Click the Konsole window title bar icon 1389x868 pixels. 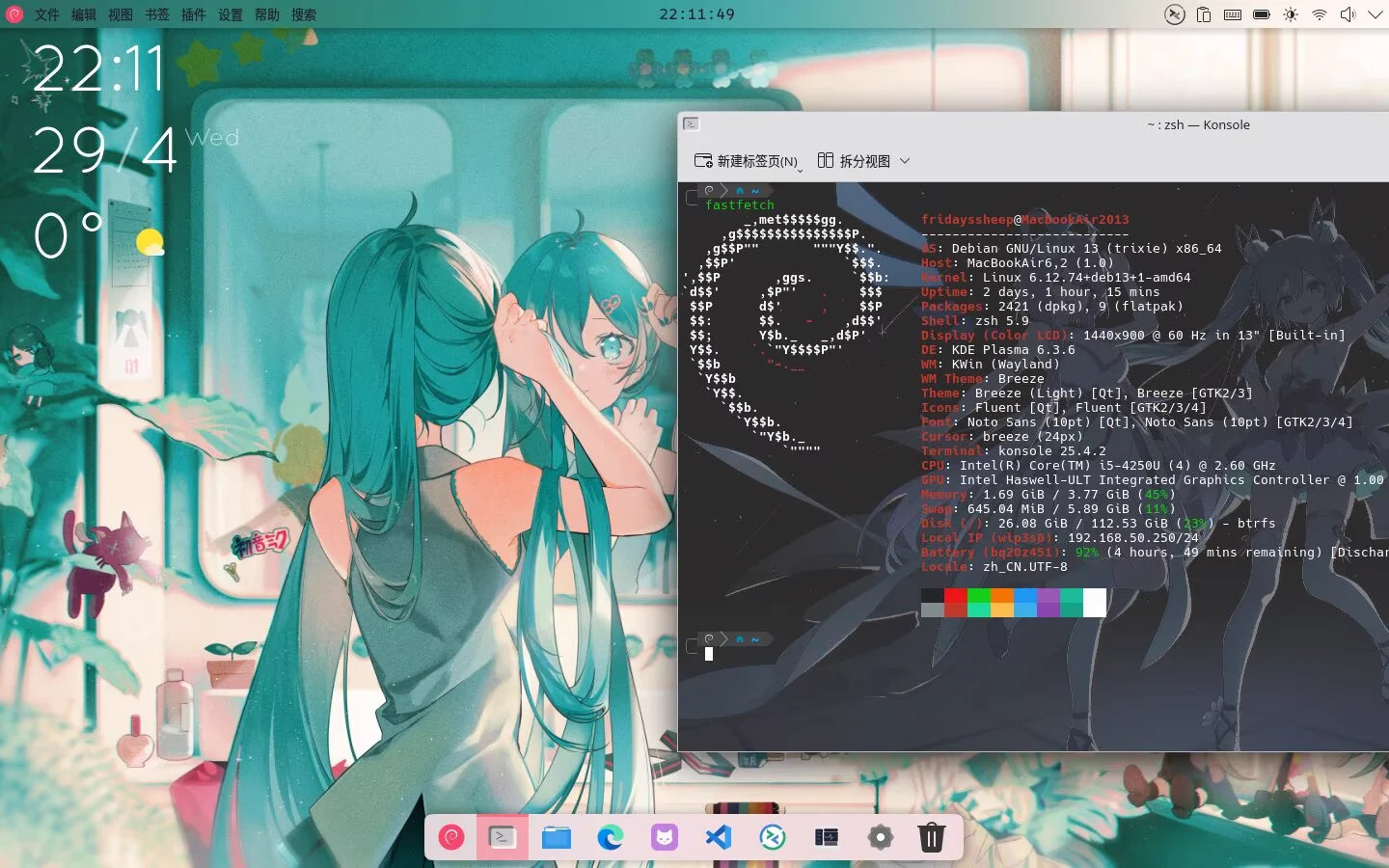point(691,123)
